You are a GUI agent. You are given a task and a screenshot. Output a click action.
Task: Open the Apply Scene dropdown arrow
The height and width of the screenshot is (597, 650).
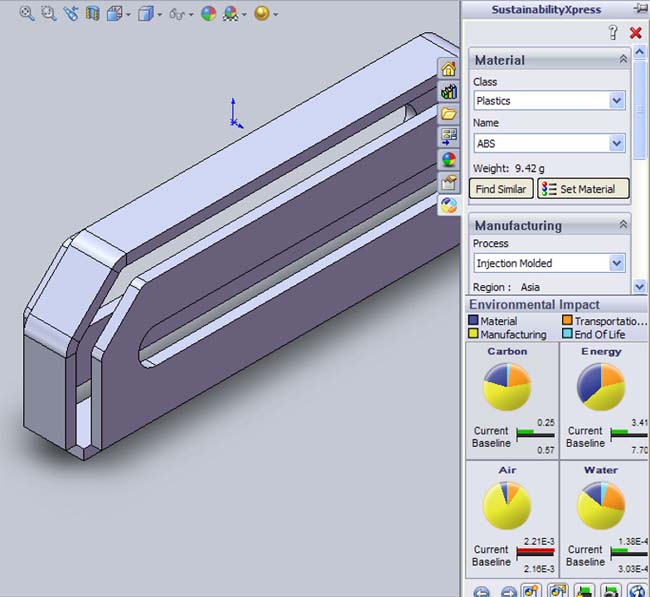point(244,15)
